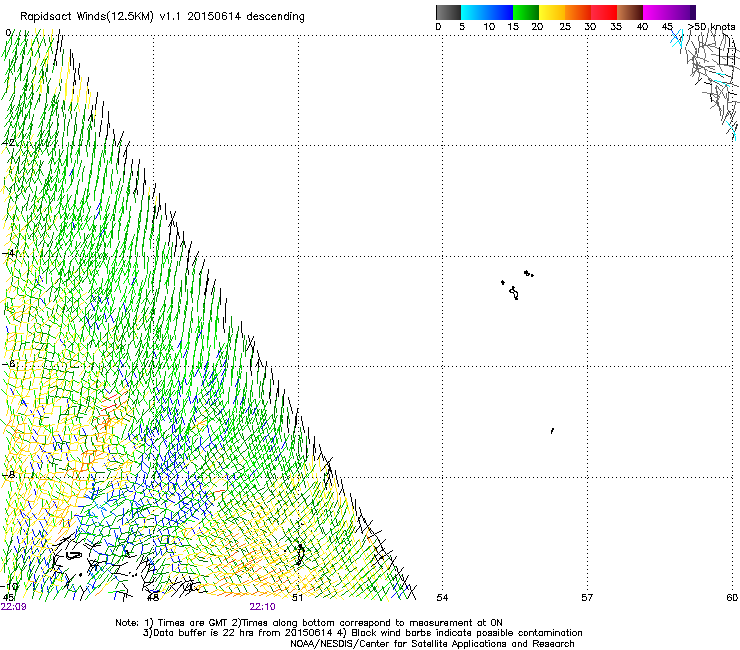
Task: Click the "60" longitude axis label
Action: [x=732, y=598]
